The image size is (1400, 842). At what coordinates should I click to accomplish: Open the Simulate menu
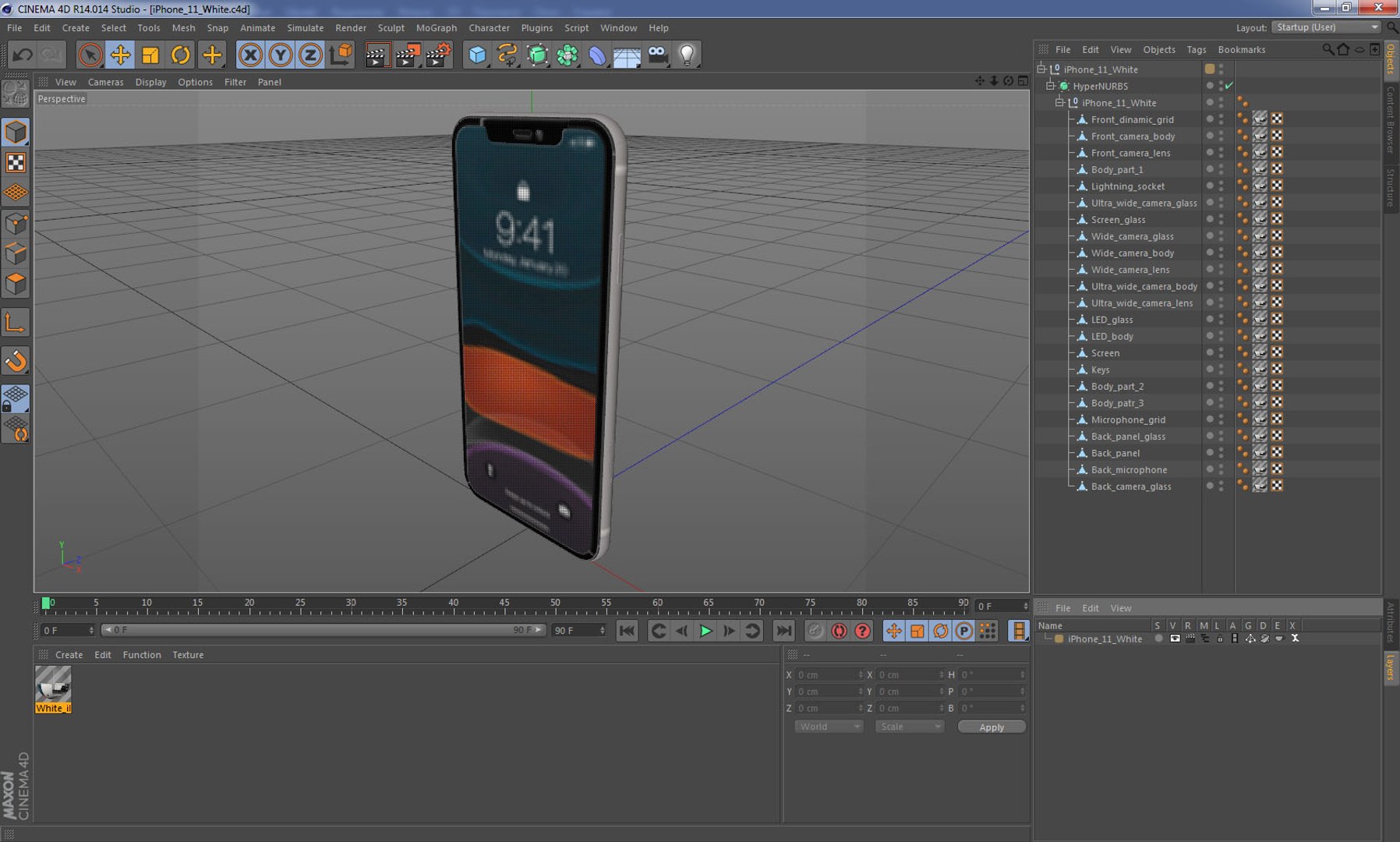pyautogui.click(x=305, y=27)
